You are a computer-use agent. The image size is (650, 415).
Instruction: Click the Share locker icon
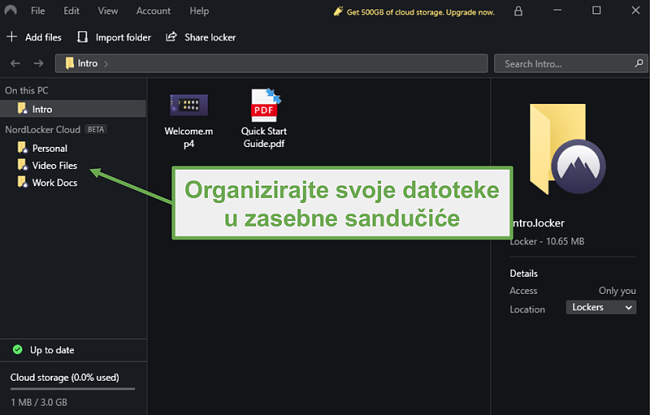tap(171, 36)
